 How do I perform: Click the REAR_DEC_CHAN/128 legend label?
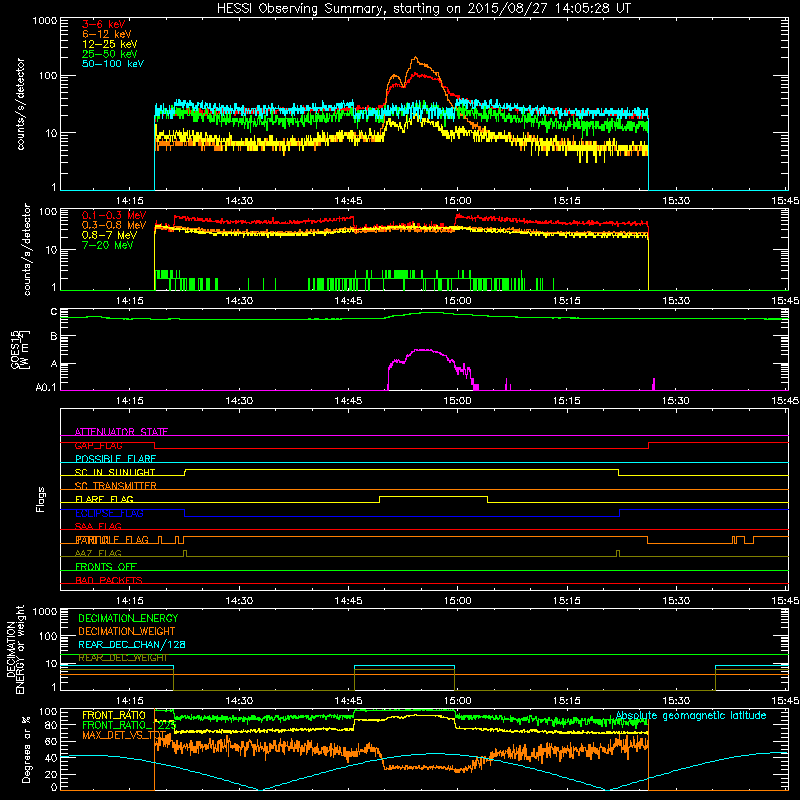(x=132, y=645)
